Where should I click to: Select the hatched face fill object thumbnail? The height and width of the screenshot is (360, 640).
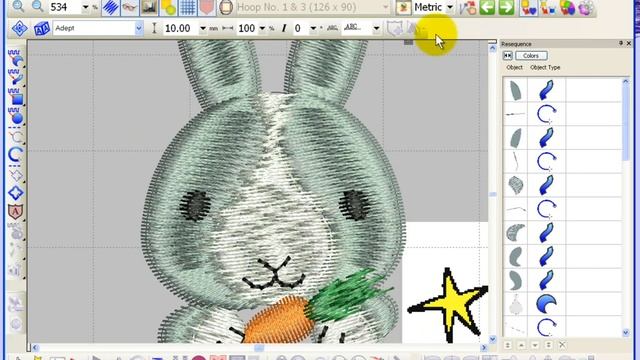515,185
